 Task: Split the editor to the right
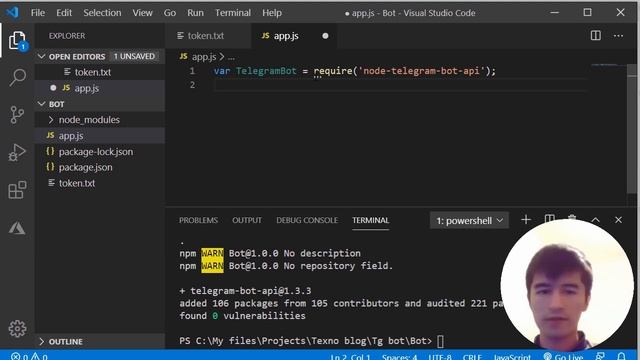(596, 36)
